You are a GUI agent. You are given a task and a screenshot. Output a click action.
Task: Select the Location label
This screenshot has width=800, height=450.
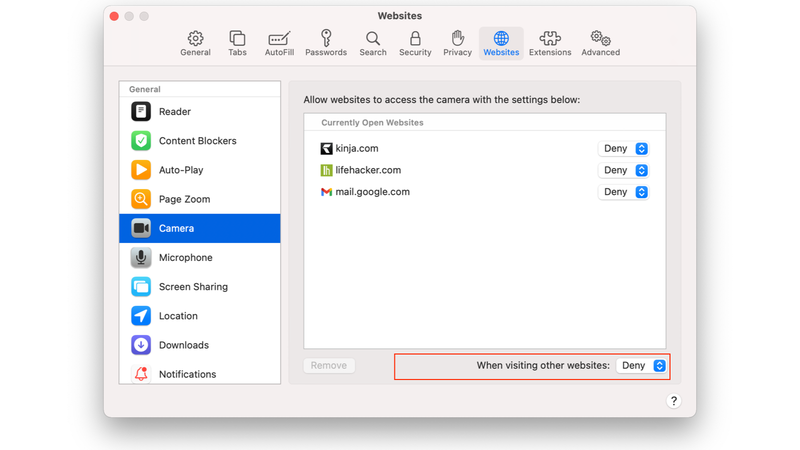tap(178, 316)
